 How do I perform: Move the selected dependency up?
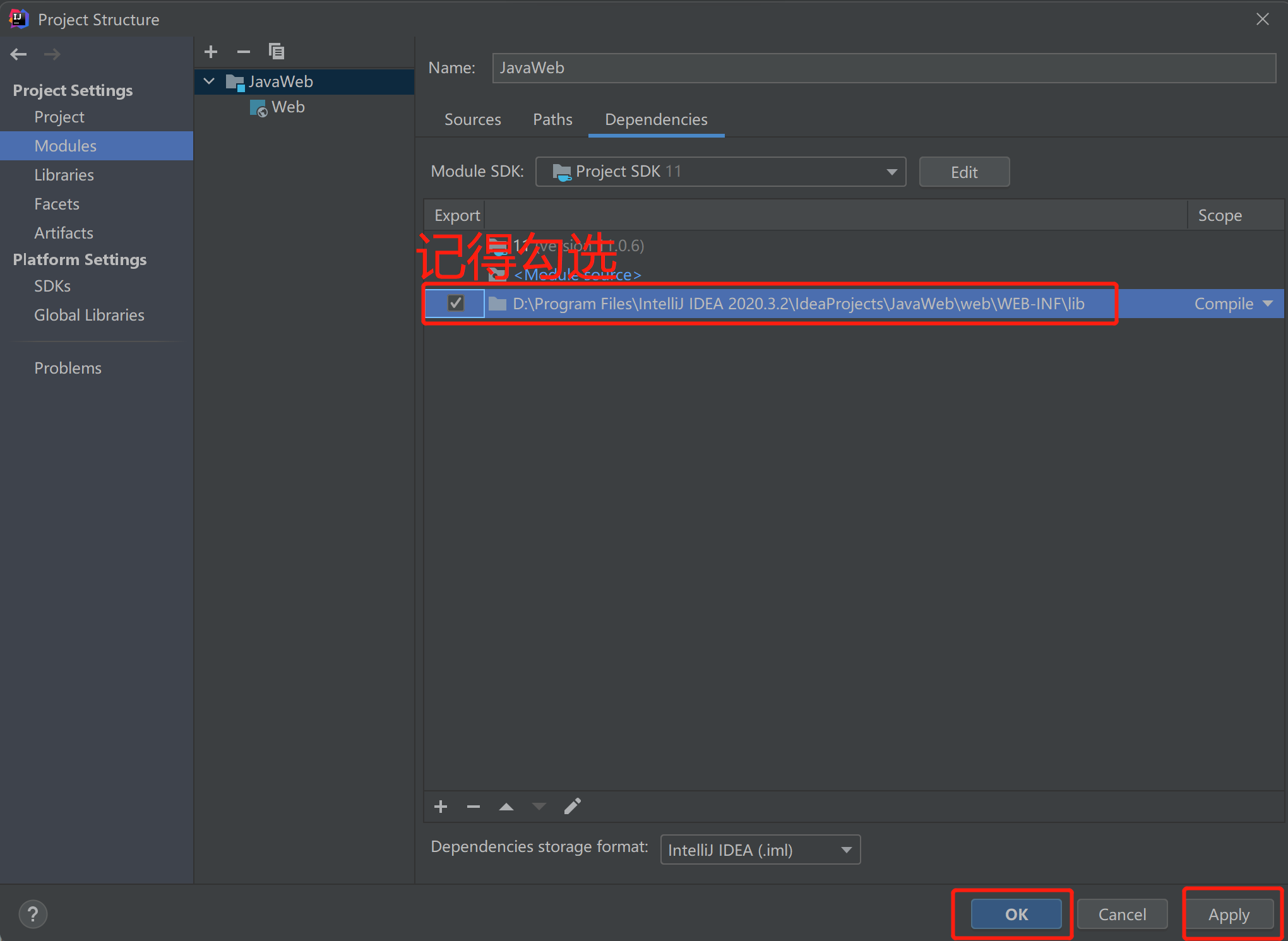pyautogui.click(x=506, y=807)
